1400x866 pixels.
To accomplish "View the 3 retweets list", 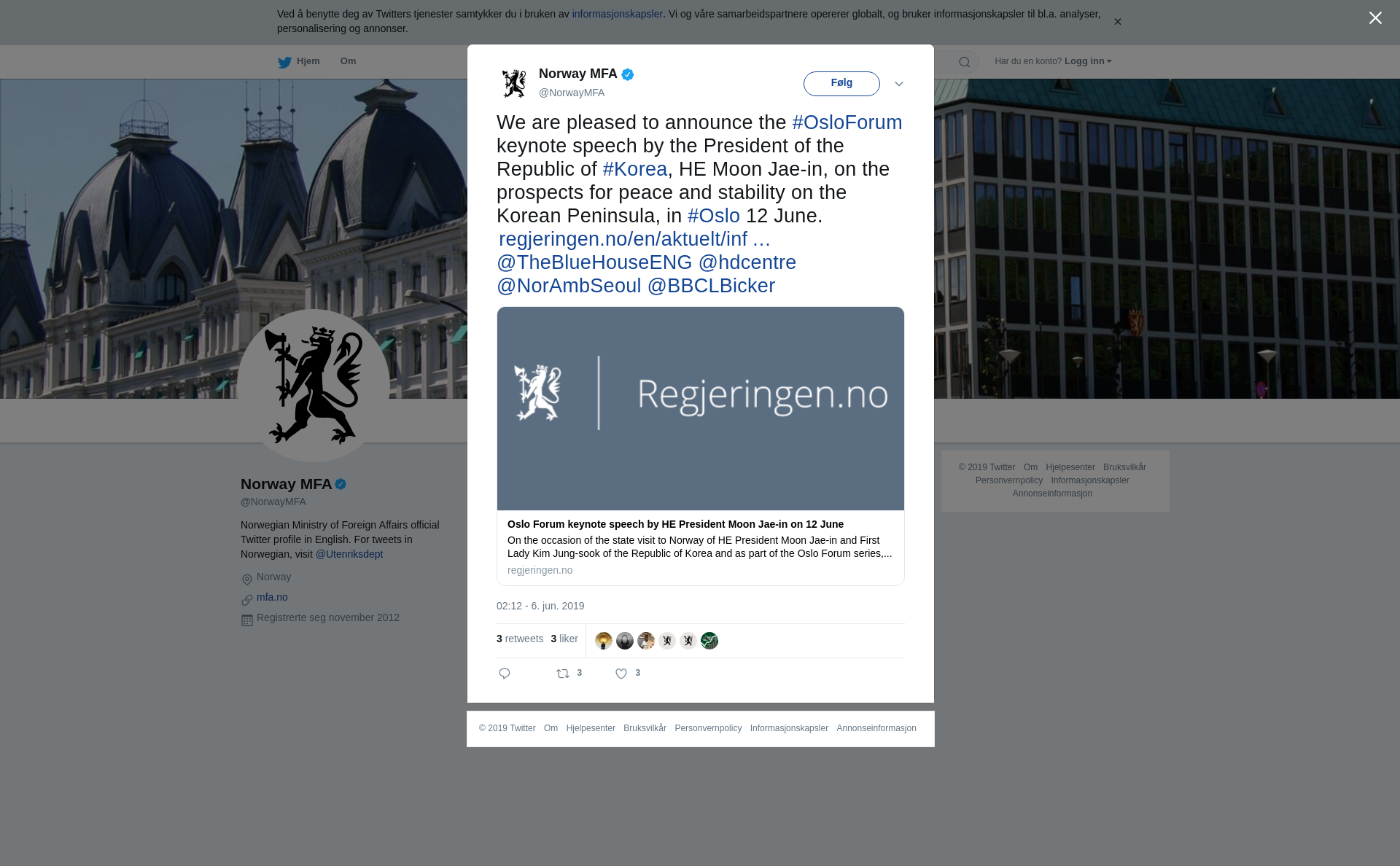I will coord(520,639).
